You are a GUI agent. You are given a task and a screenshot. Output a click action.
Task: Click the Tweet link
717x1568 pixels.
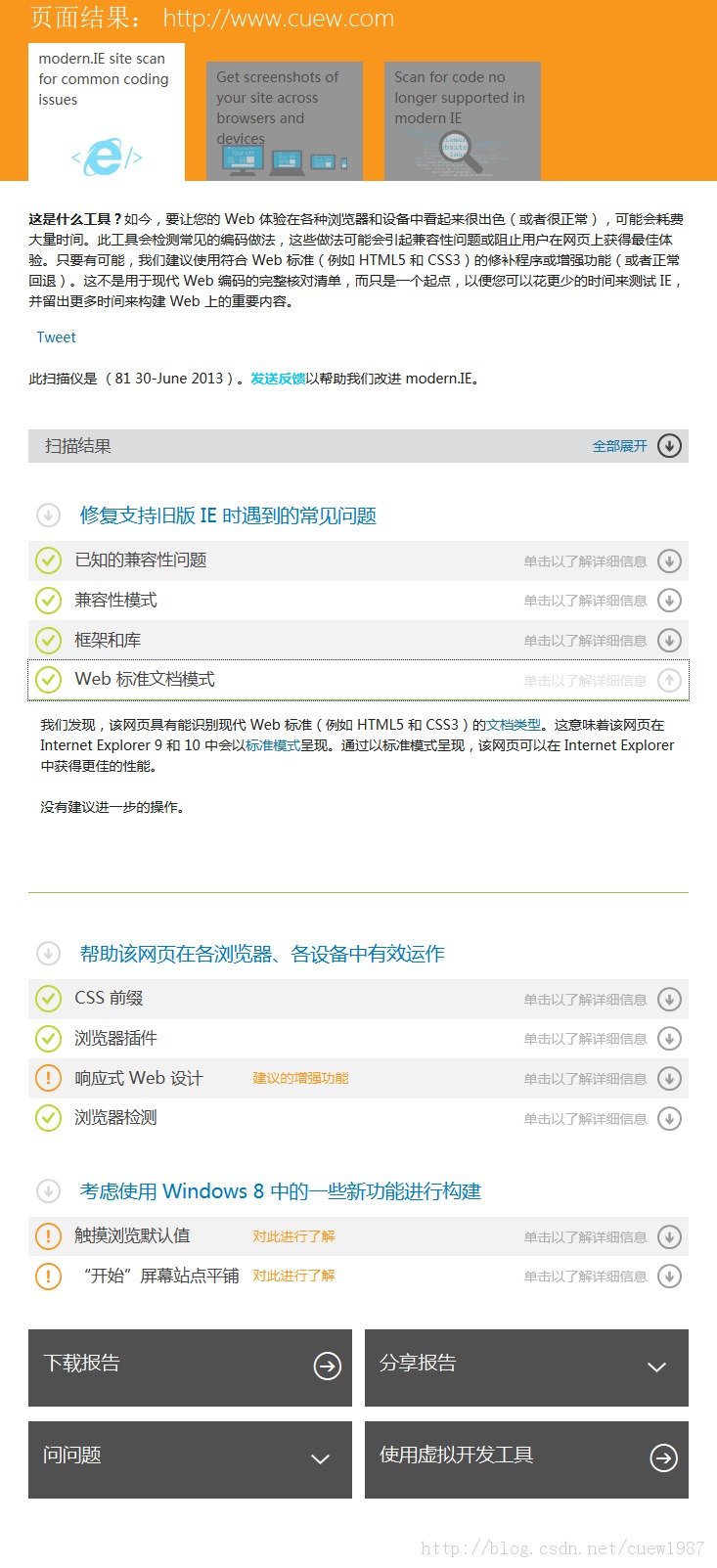[56, 337]
